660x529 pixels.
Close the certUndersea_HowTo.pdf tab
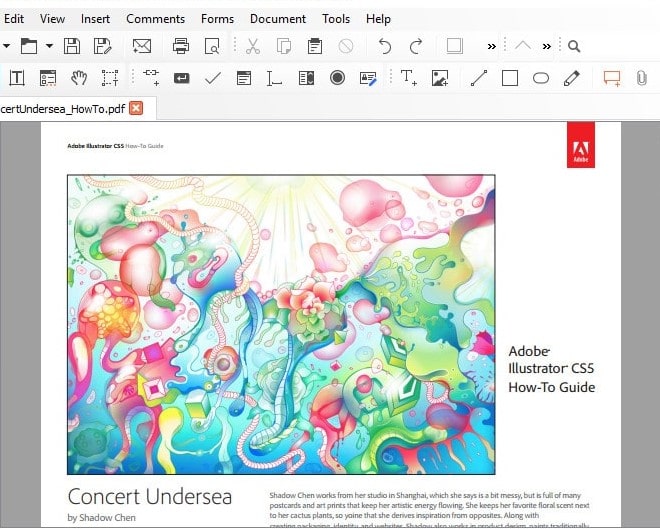(136, 109)
